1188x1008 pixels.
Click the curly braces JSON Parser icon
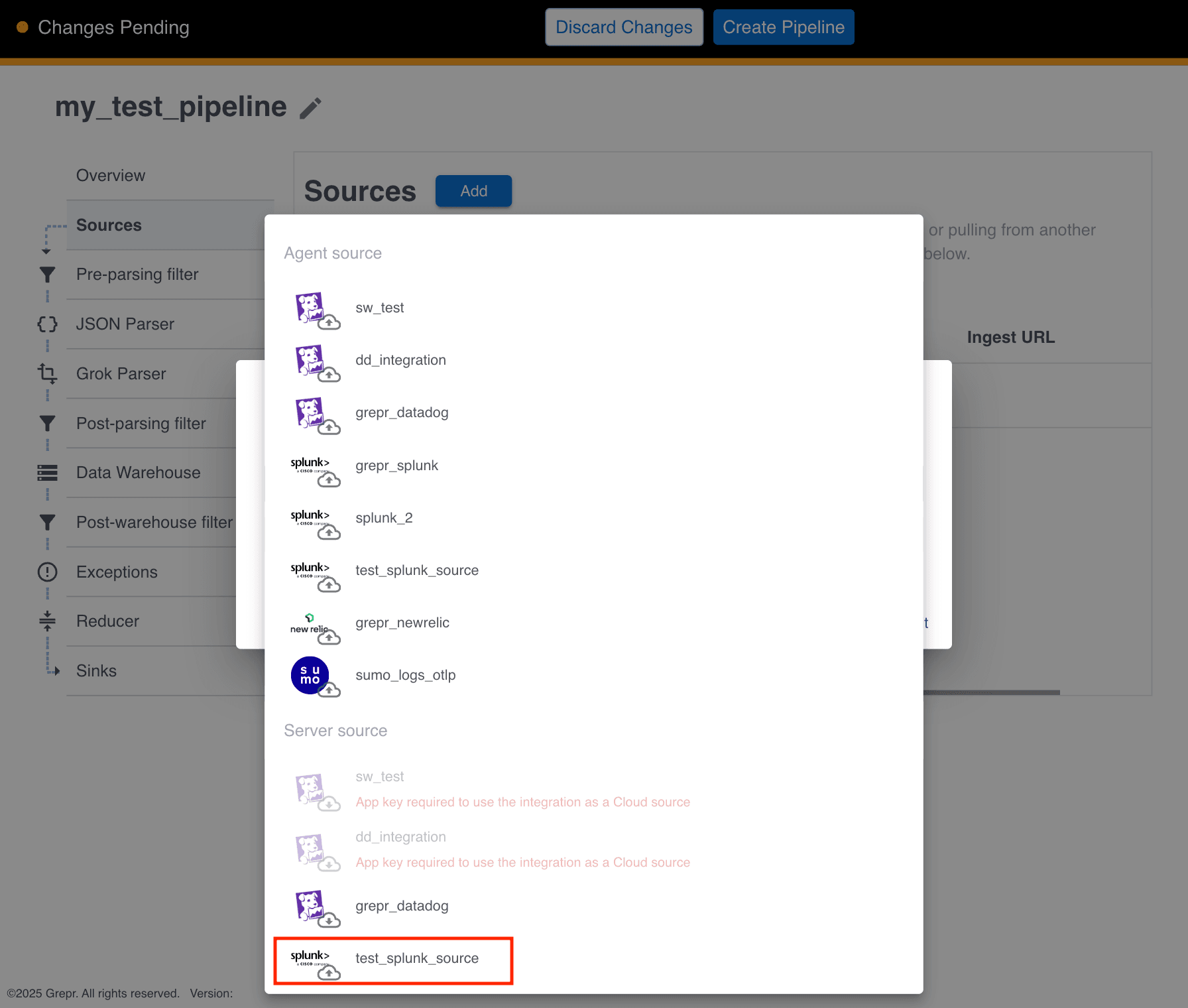pyautogui.click(x=47, y=324)
